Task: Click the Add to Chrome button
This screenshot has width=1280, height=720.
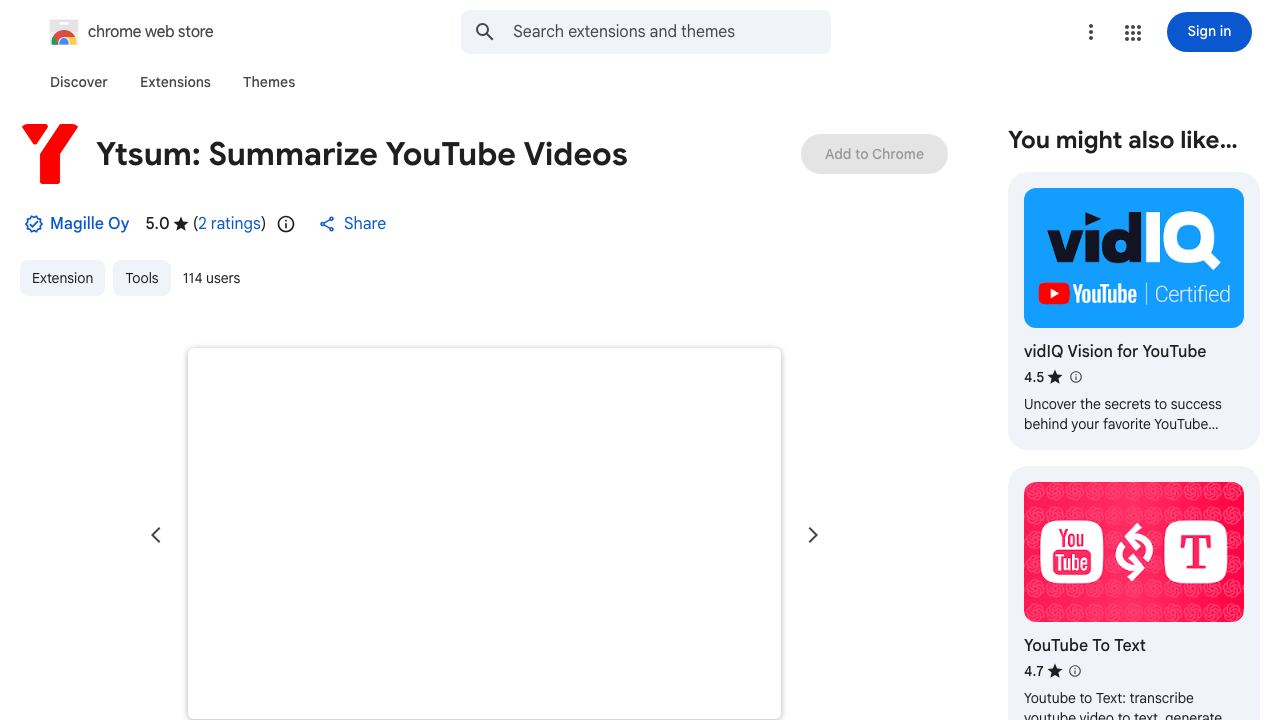Action: pyautogui.click(x=874, y=154)
